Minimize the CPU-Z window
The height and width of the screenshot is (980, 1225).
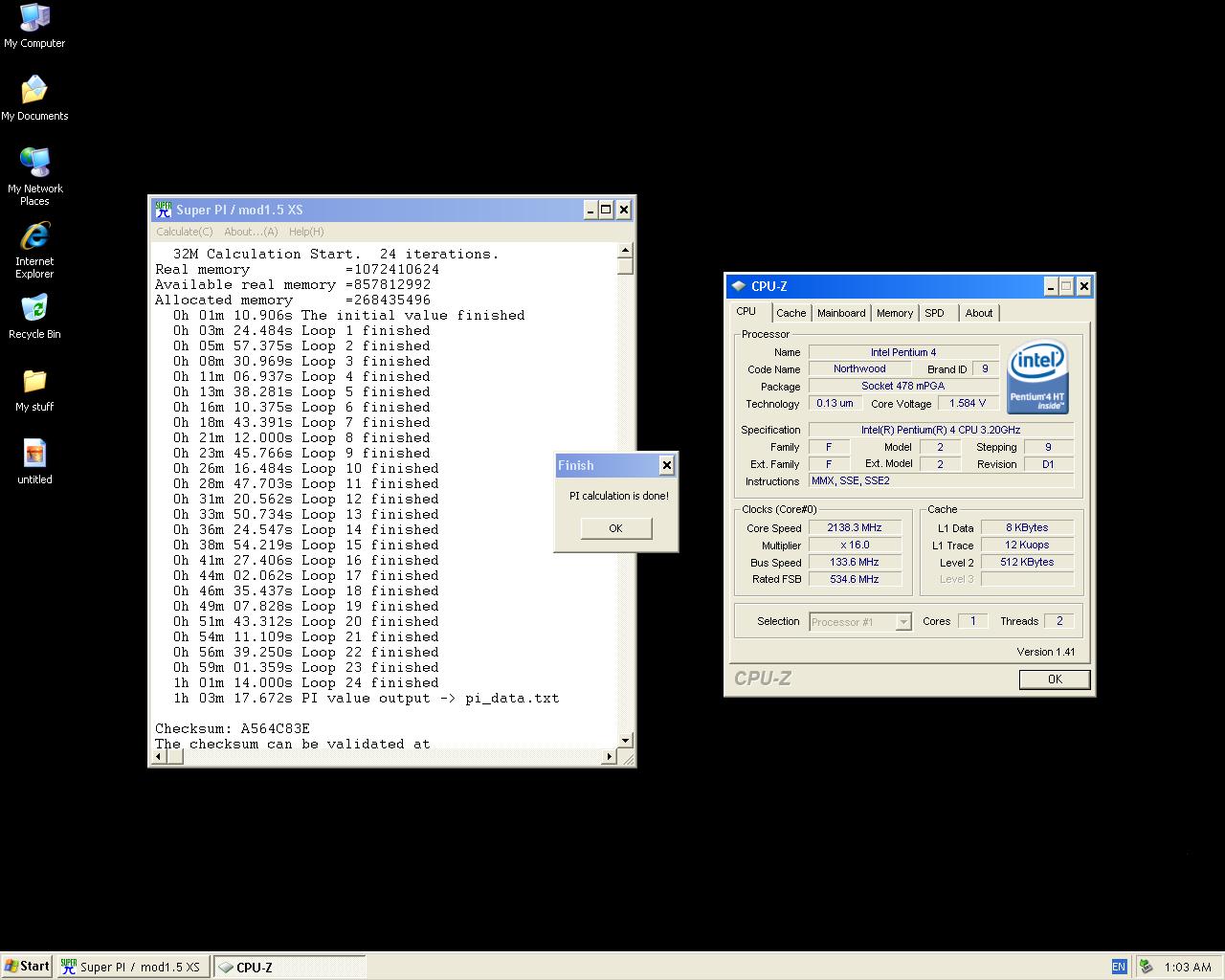(1050, 286)
